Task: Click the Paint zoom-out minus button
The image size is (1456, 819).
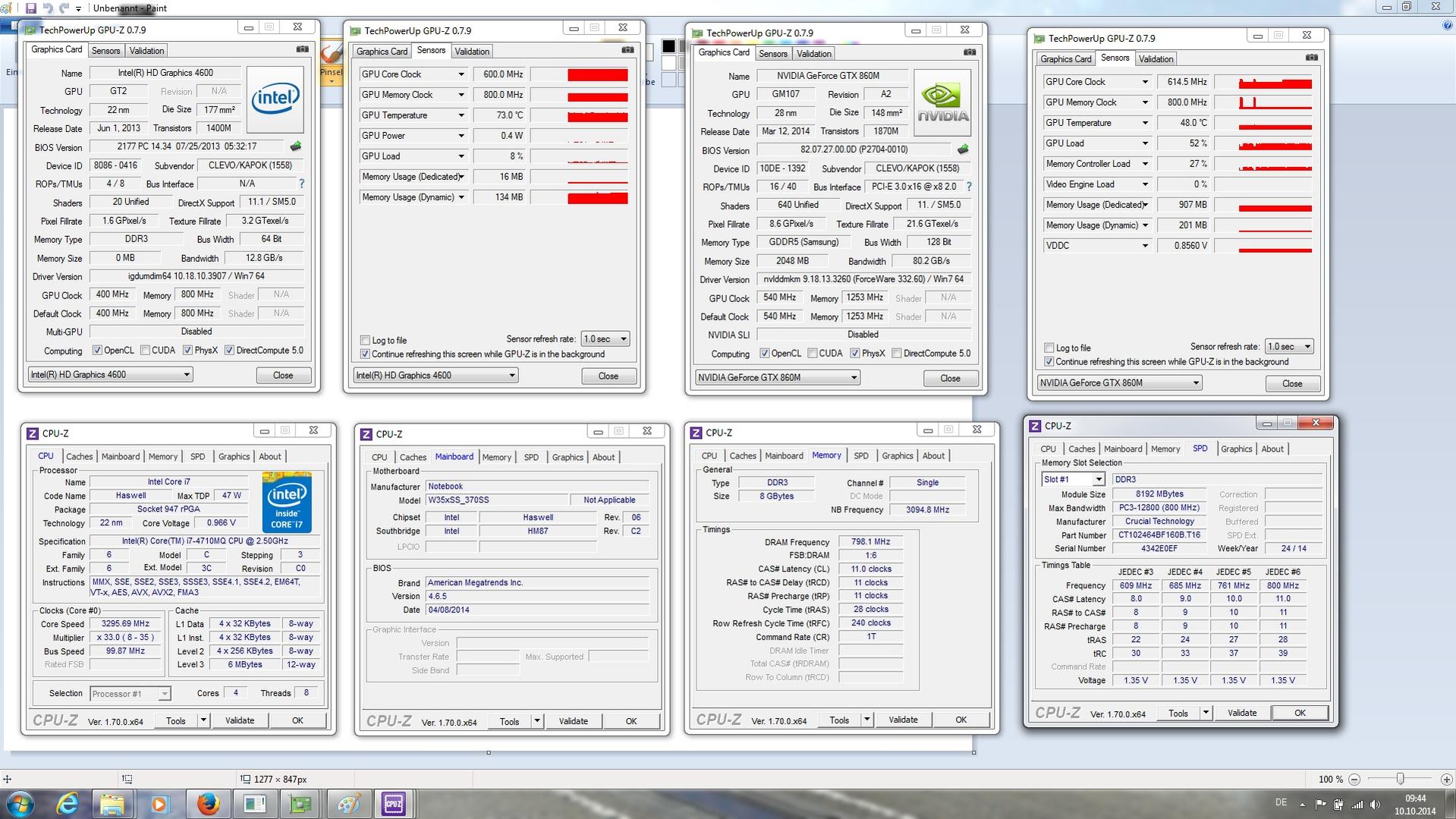Action: click(1354, 779)
